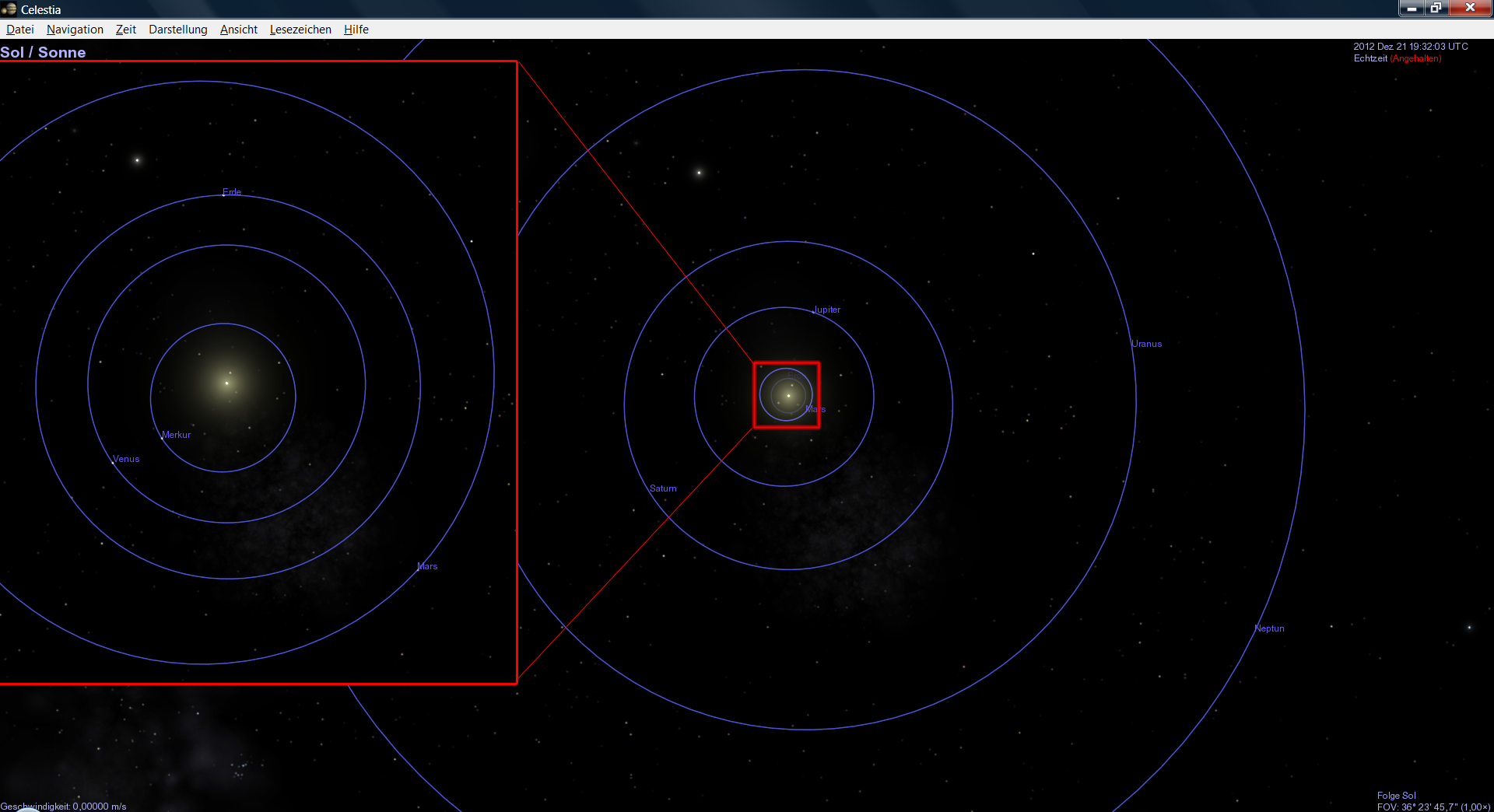Click the Mars label near the Sun

(815, 409)
